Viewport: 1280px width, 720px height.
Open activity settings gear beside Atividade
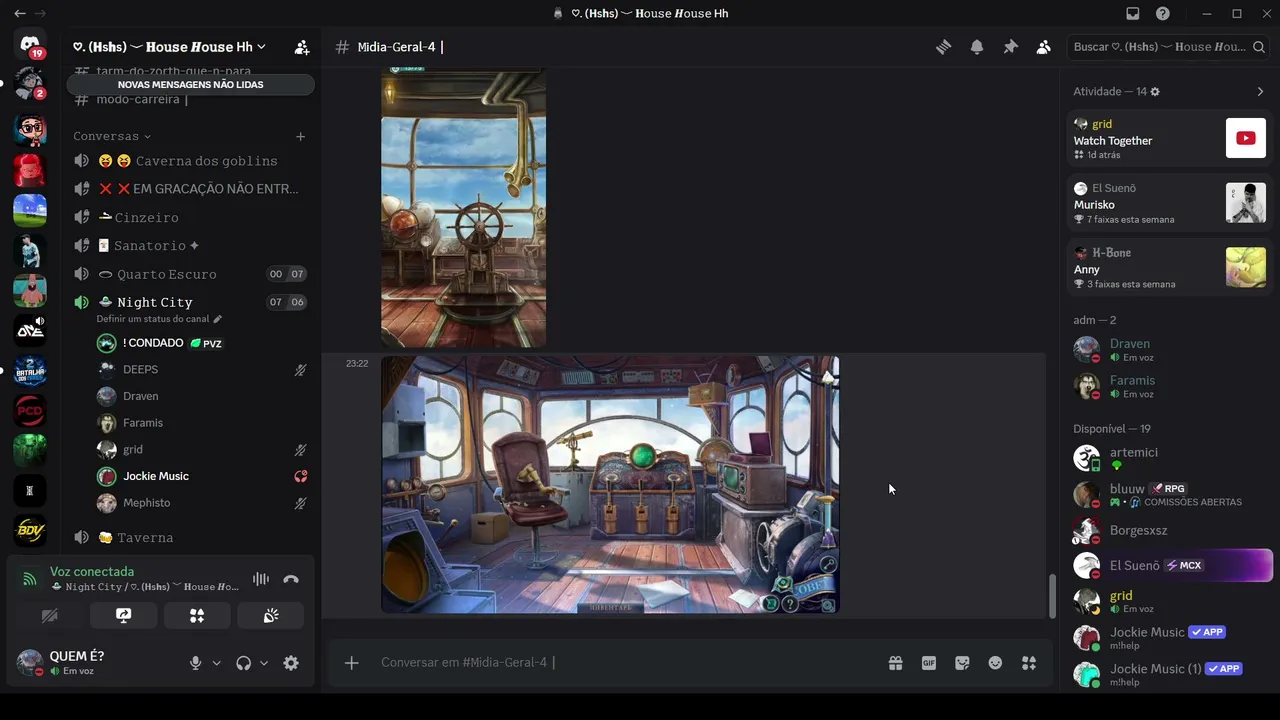click(x=1155, y=92)
